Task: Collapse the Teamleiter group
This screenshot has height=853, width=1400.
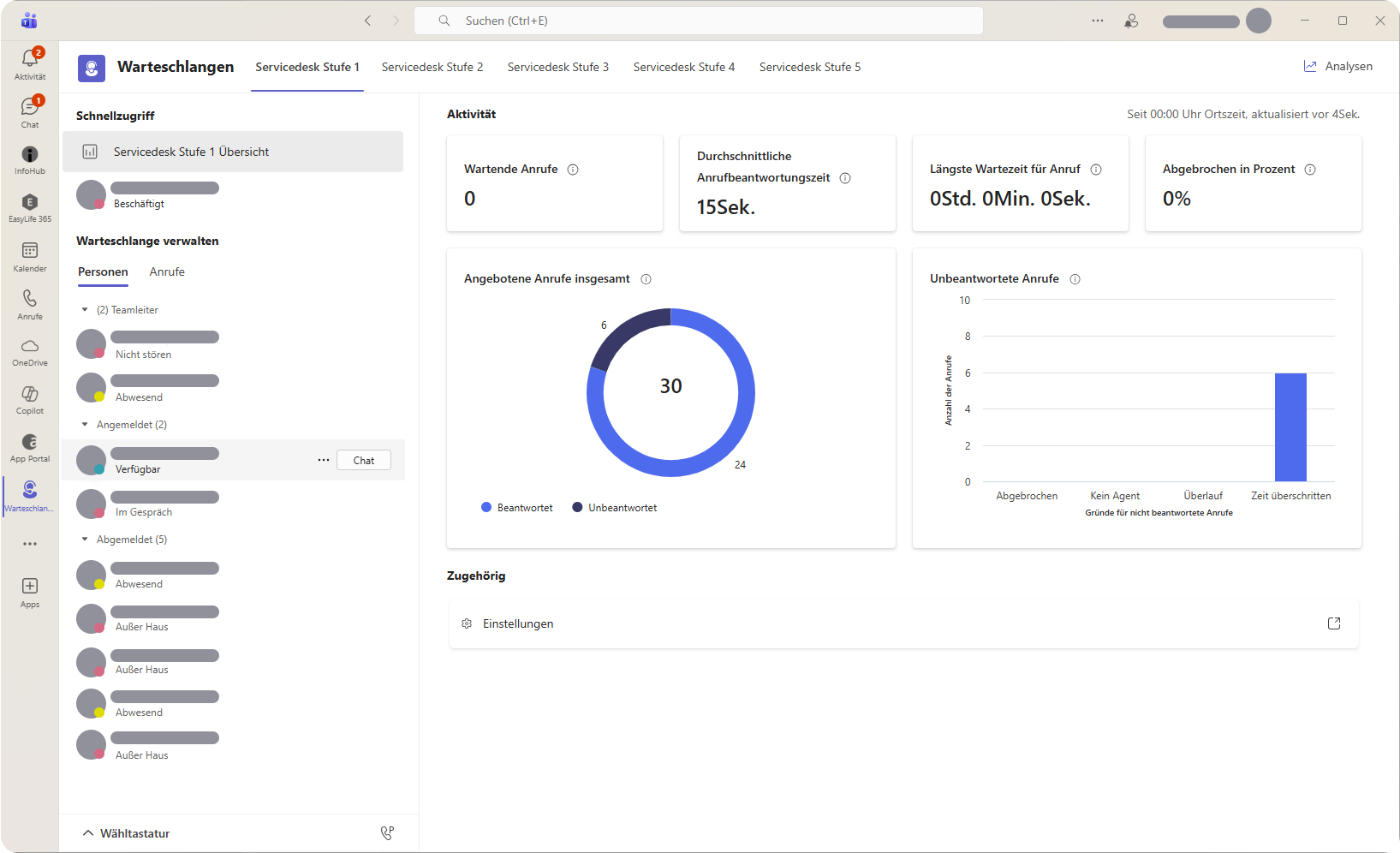Action: (85, 310)
